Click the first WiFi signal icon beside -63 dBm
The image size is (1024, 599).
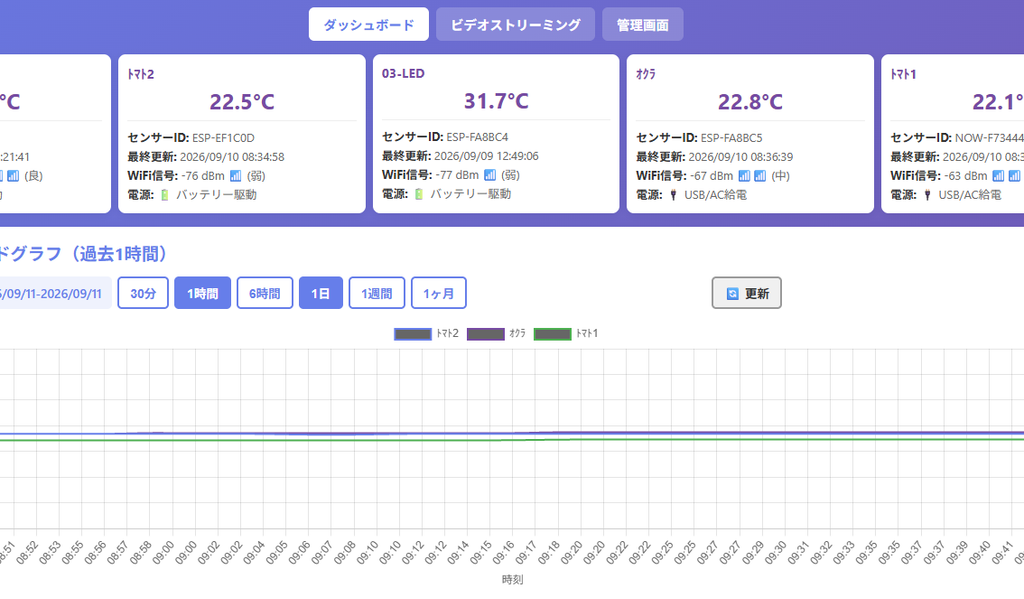coord(998,176)
